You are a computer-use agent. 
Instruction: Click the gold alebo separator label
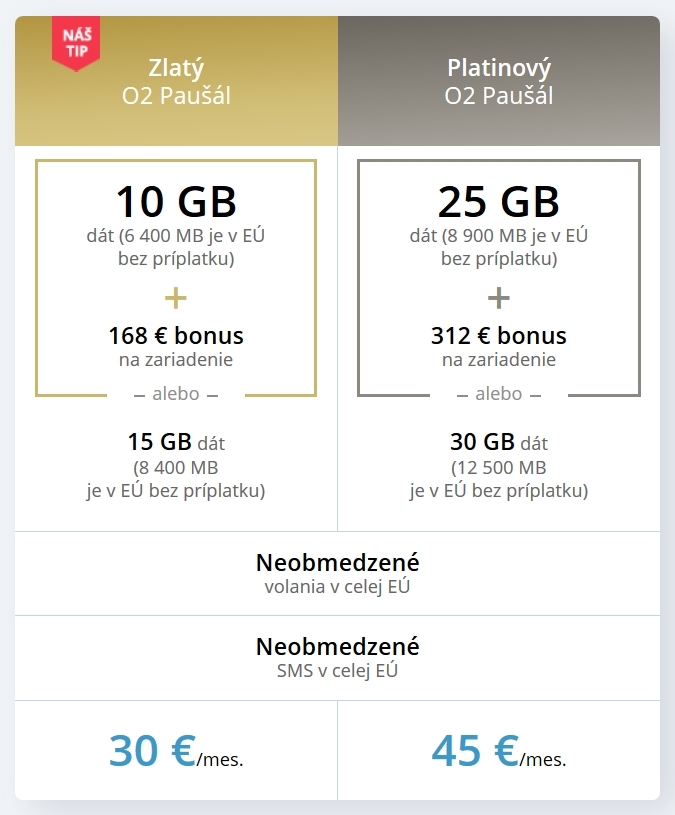(176, 394)
